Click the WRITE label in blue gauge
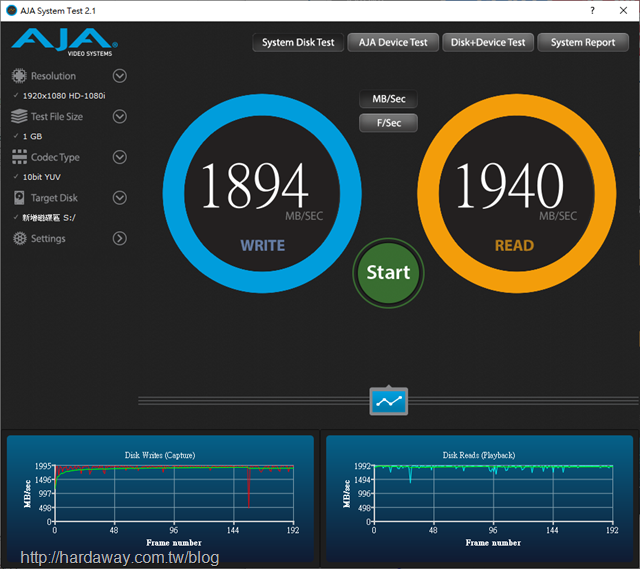The width and height of the screenshot is (640, 569). pos(262,245)
